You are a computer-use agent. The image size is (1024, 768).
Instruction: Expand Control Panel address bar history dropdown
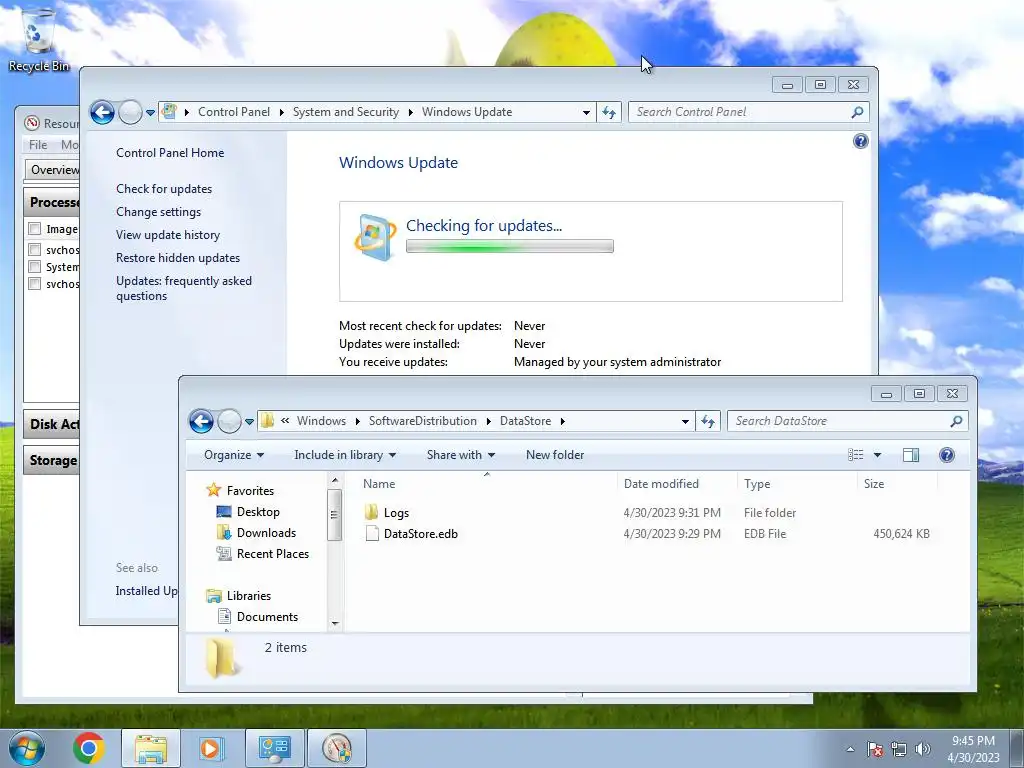click(586, 112)
